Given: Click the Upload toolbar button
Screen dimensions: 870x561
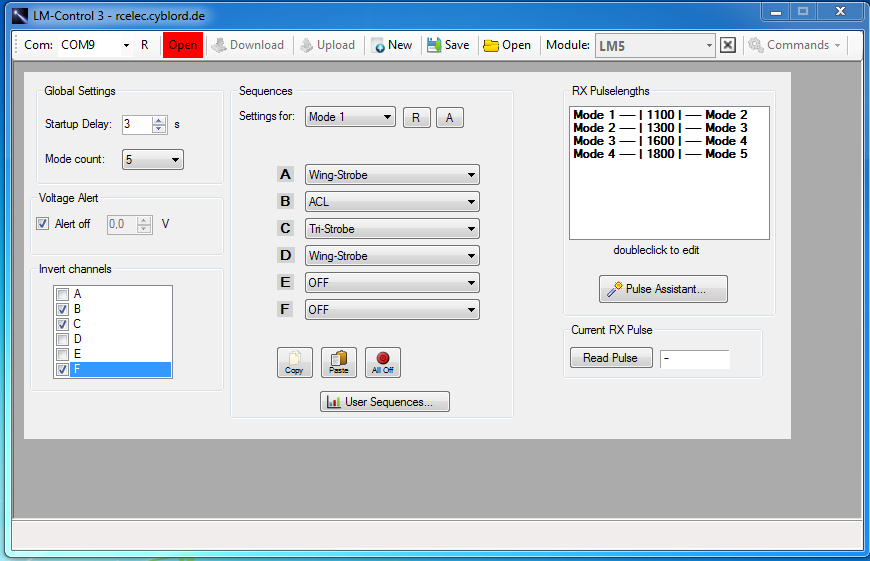Looking at the screenshot, I should click(x=327, y=45).
